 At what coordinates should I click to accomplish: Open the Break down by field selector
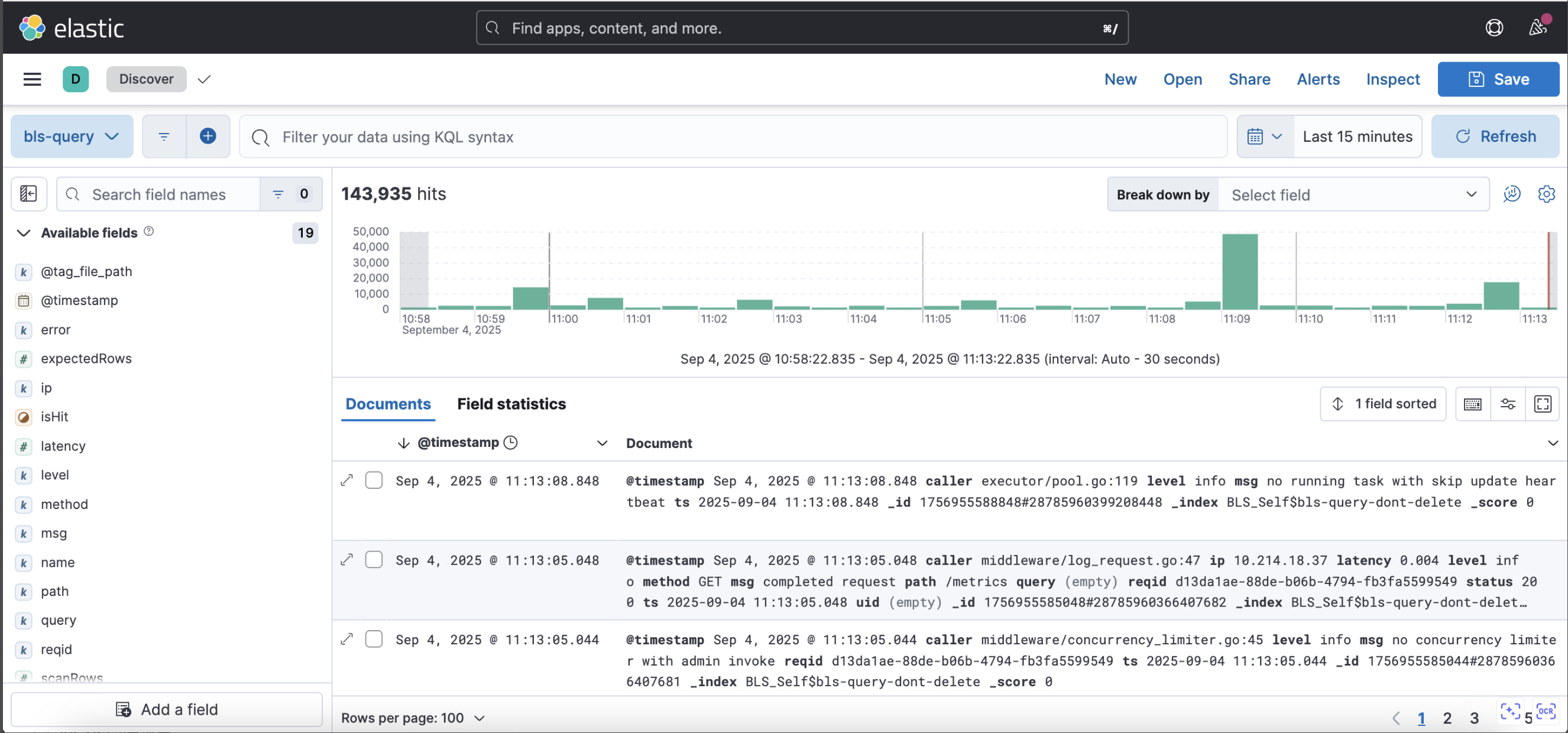(1353, 194)
